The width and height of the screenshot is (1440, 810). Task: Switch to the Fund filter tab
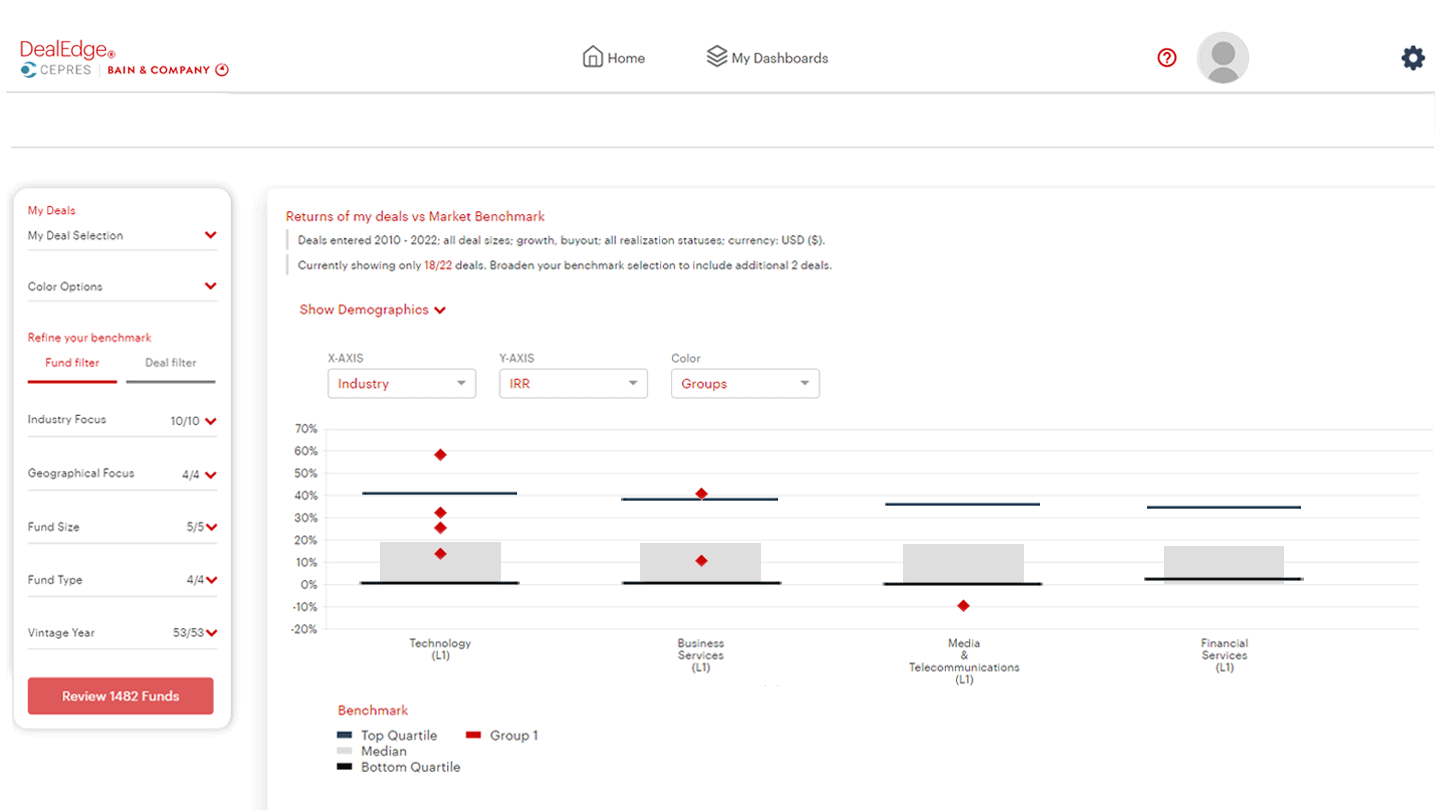pyautogui.click(x=72, y=363)
